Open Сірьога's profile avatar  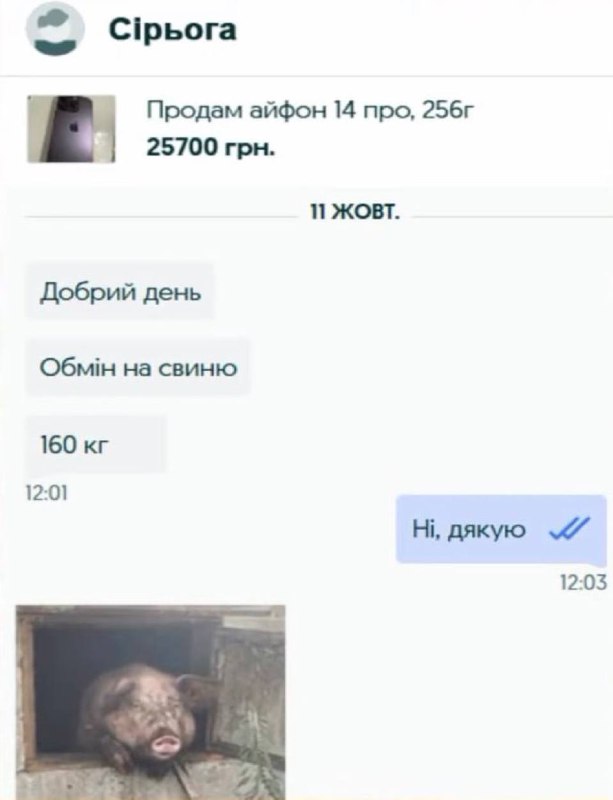(x=55, y=29)
